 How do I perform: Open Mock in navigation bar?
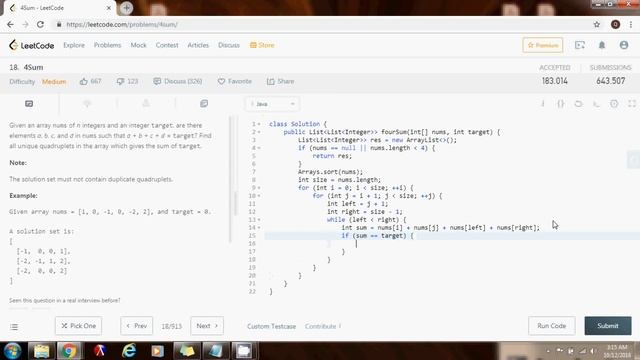[138, 45]
